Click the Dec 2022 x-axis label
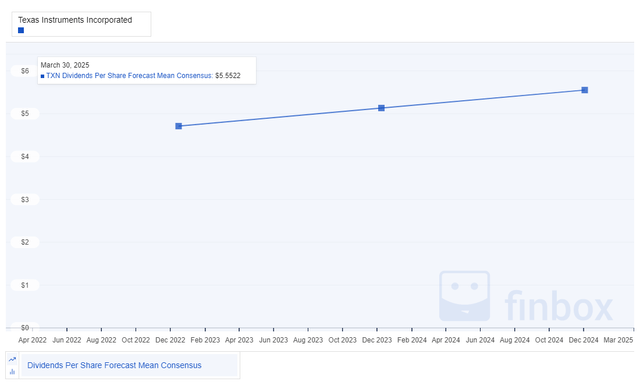This screenshot has width=640, height=385. (170, 340)
